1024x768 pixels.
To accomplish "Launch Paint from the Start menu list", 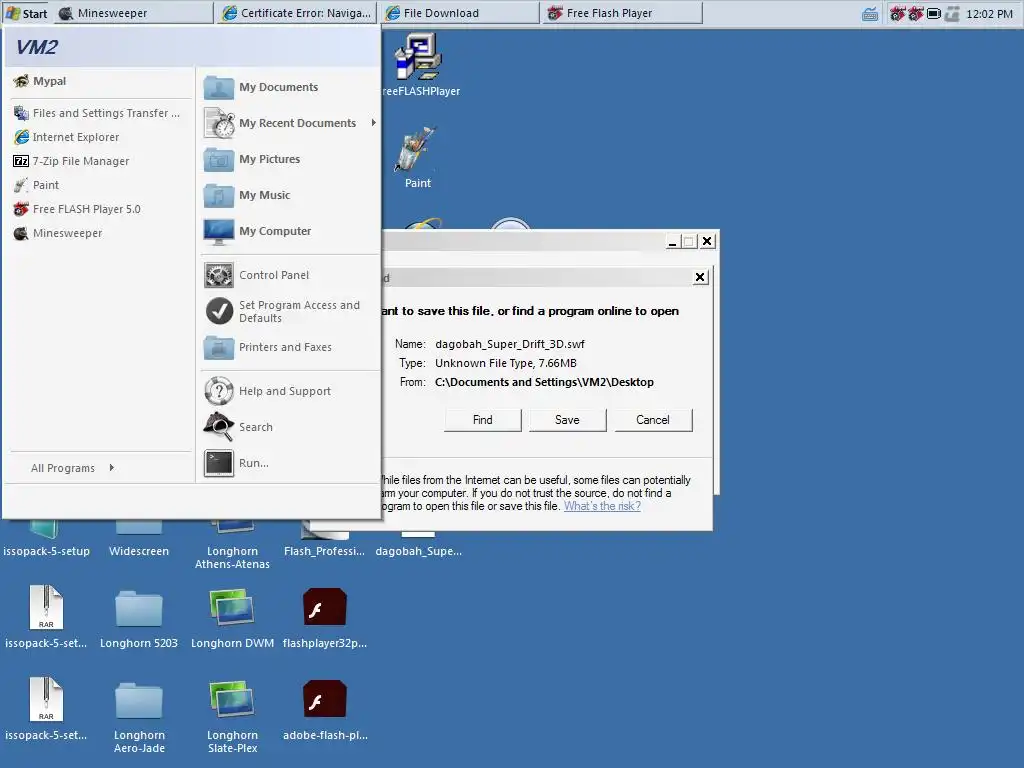I will click(x=37, y=185).
